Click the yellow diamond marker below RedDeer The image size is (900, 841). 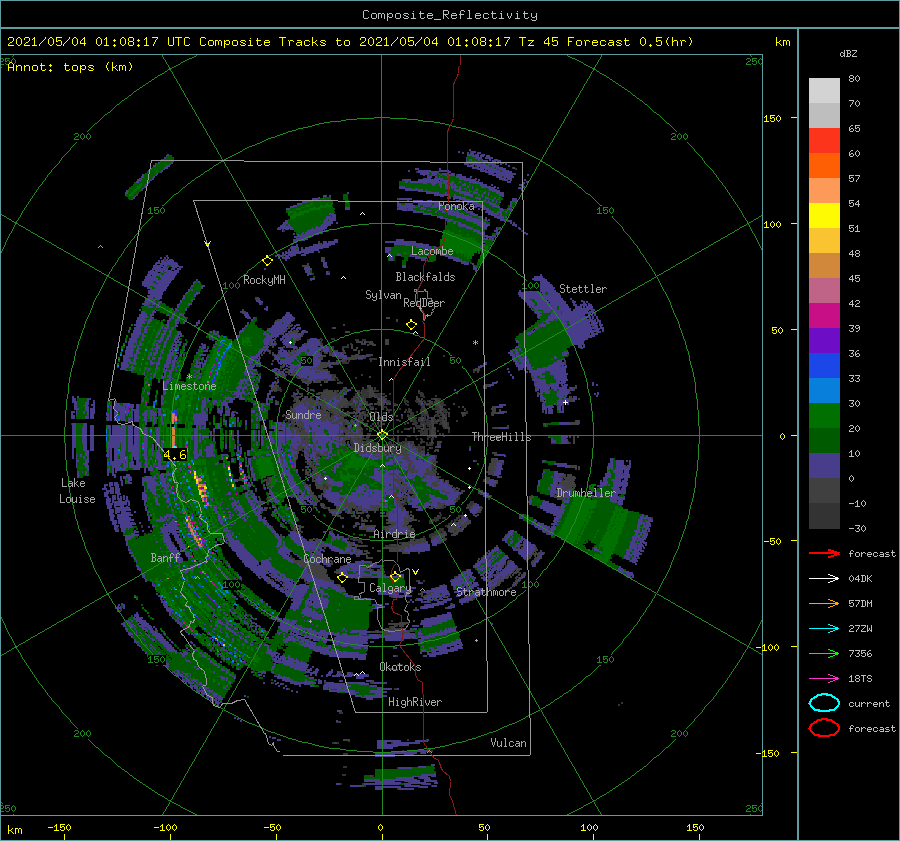[411, 325]
